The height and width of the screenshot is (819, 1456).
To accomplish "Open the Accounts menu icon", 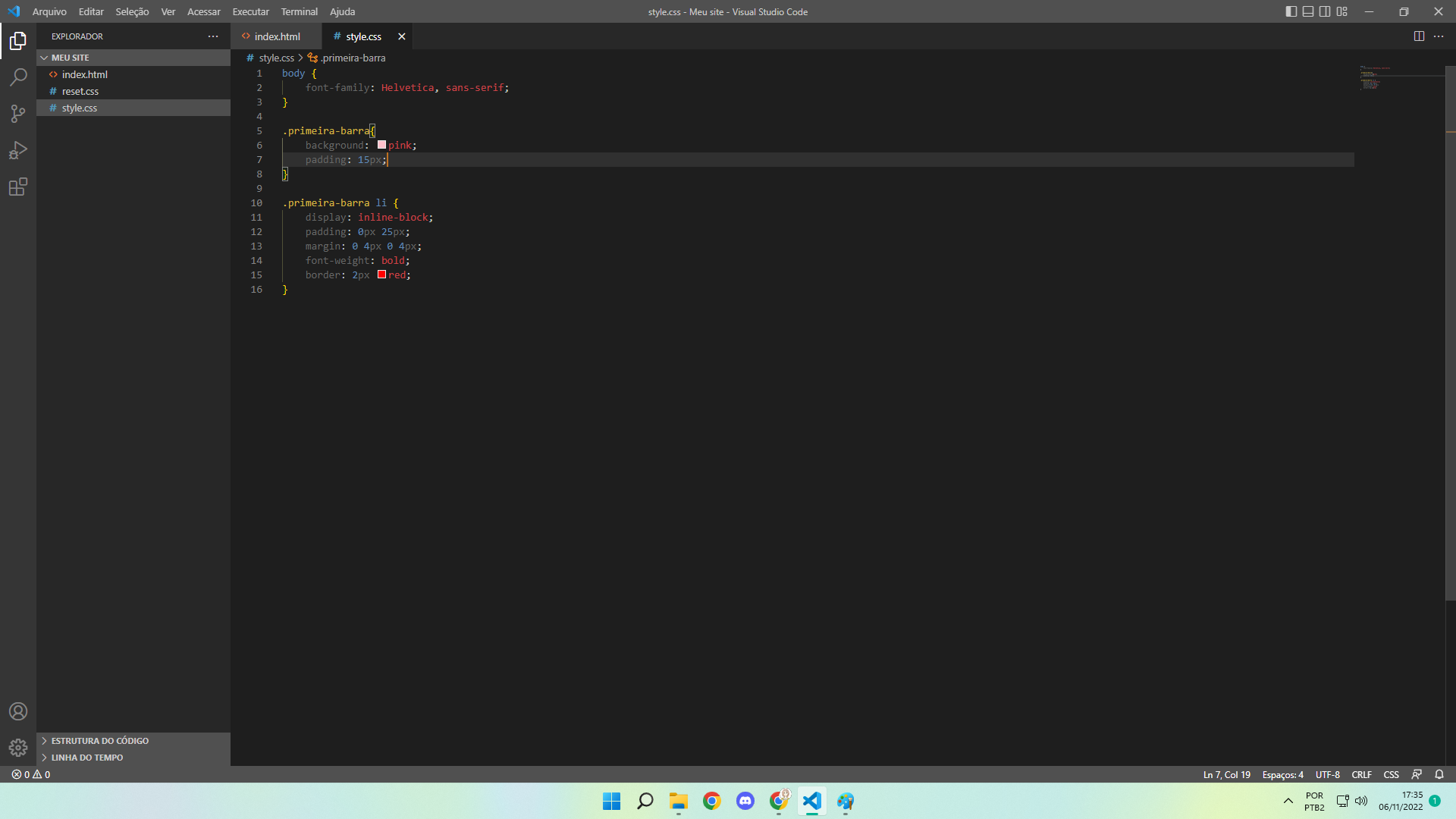I will point(18,711).
